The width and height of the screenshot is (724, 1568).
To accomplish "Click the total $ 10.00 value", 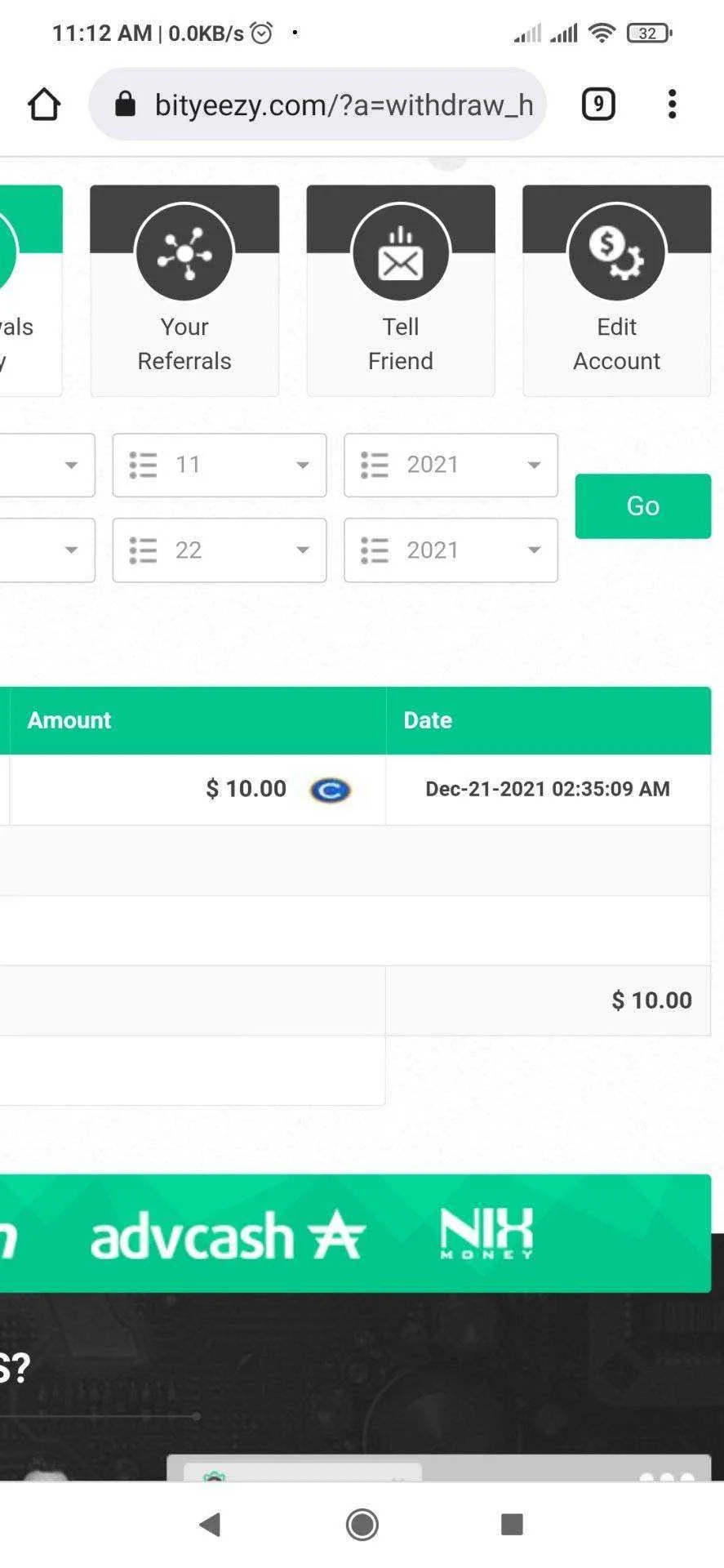I will 652,1000.
